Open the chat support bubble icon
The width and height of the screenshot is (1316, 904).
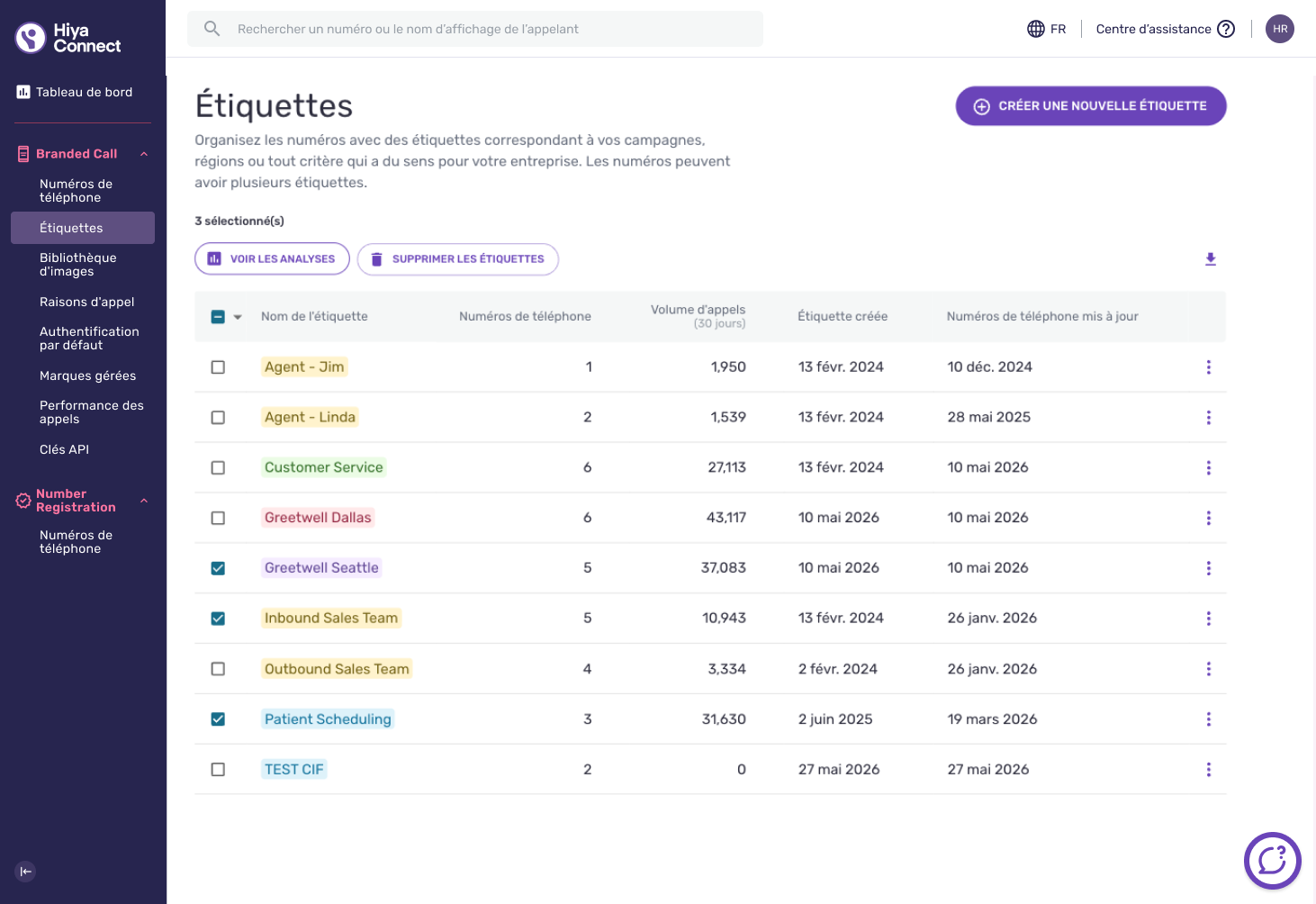tap(1272, 861)
